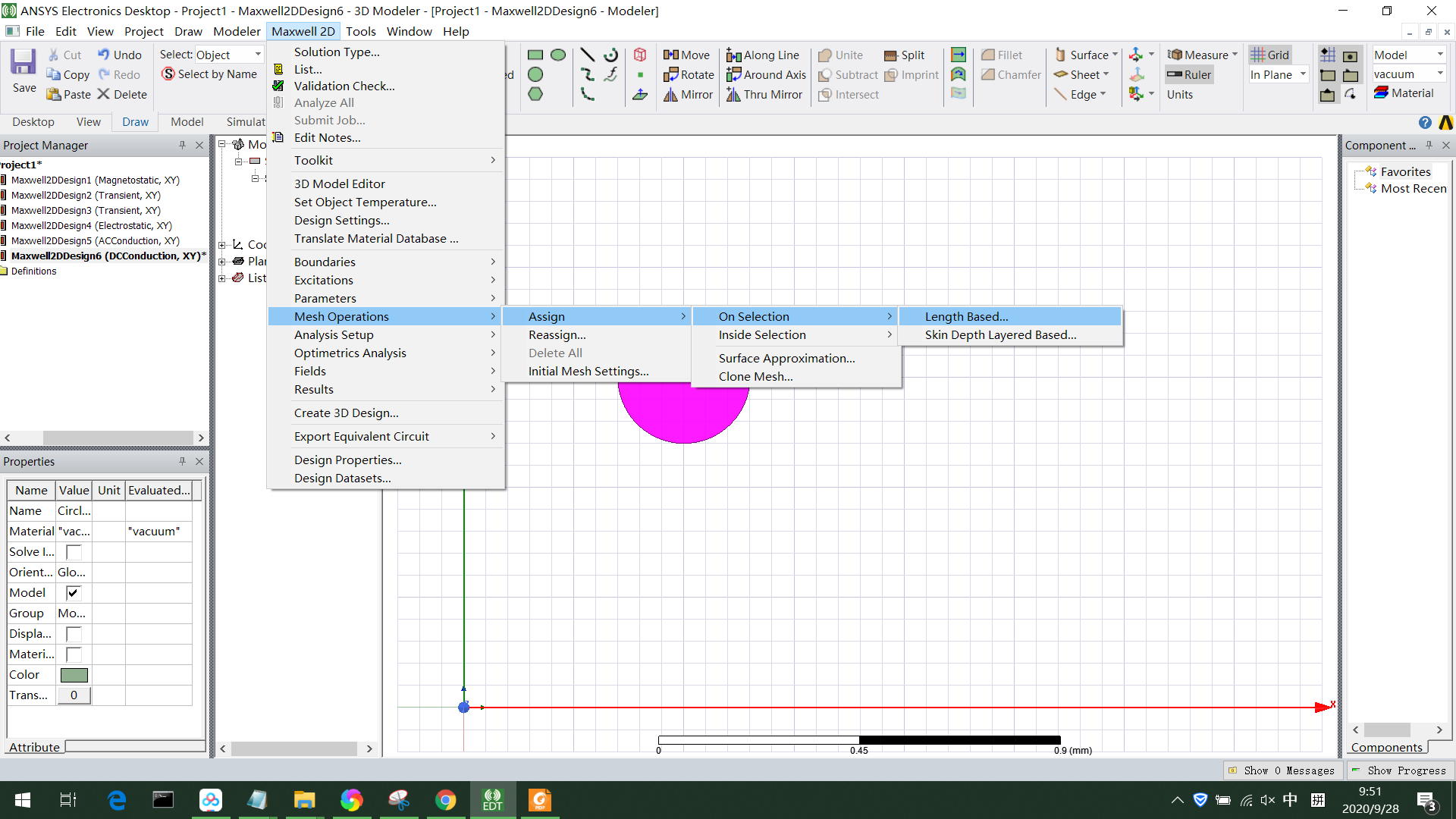Click the Select by Name button
Viewport: 1456px width, 819px height.
pos(209,74)
